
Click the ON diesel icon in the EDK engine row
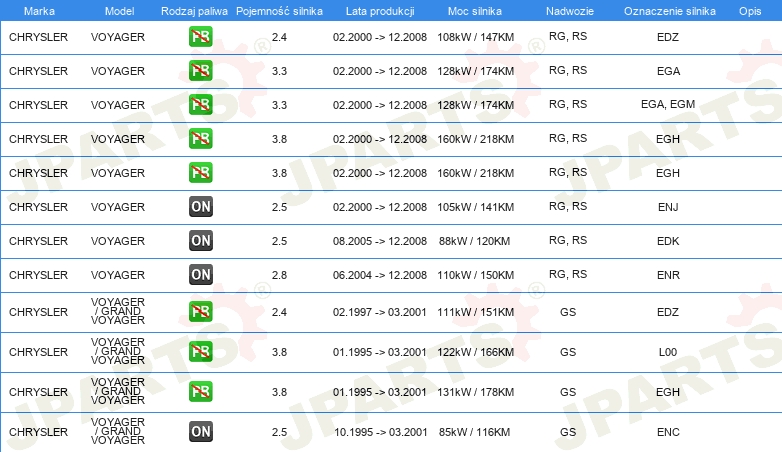point(200,240)
